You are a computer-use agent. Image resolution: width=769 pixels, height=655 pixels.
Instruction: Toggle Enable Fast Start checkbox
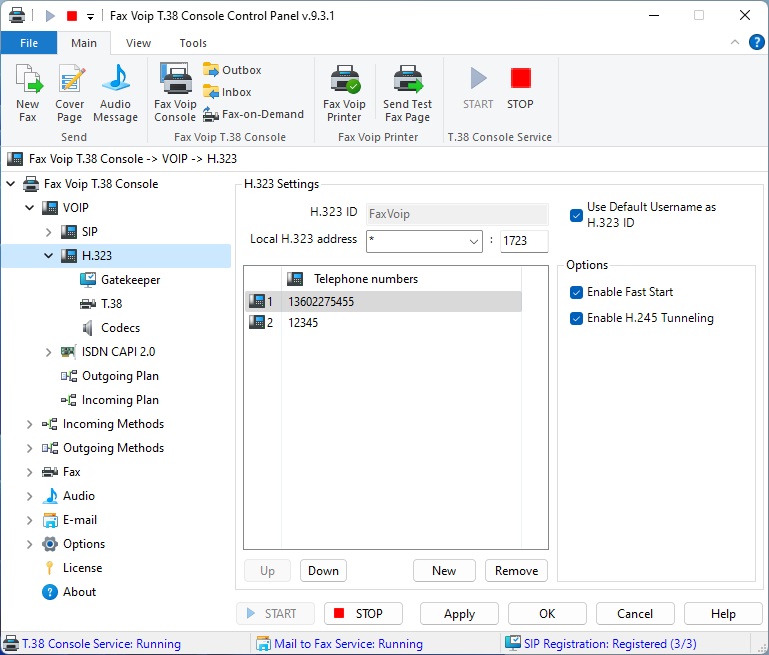[576, 292]
